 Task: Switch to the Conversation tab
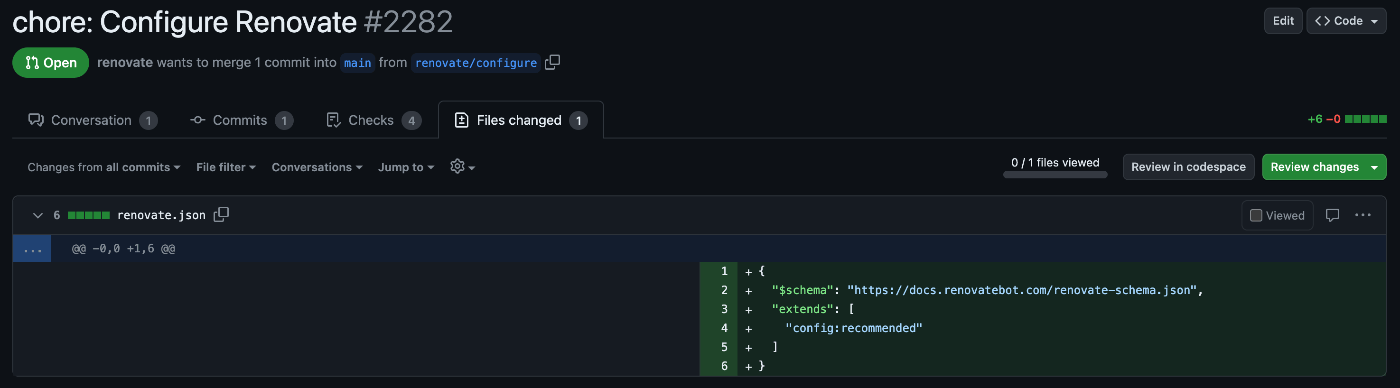tap(92, 120)
